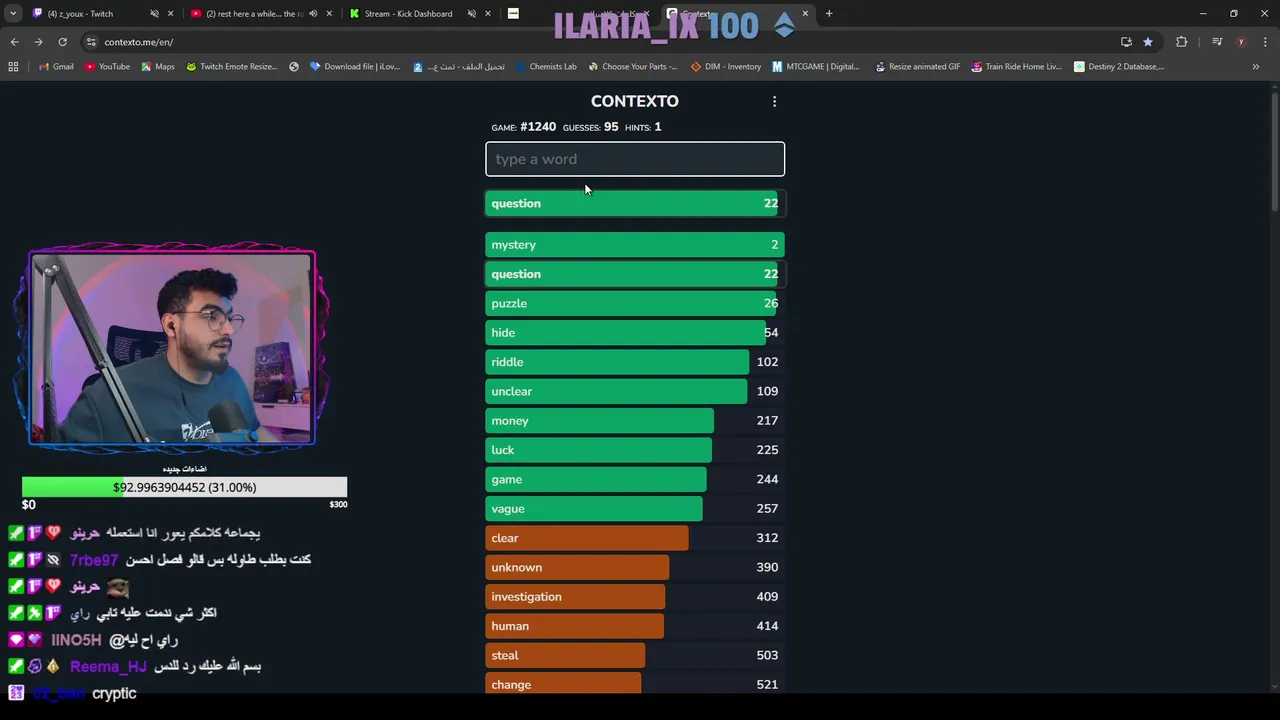The height and width of the screenshot is (720, 1280).
Task: Open the media controls icon in toolbar
Action: coord(1217,42)
